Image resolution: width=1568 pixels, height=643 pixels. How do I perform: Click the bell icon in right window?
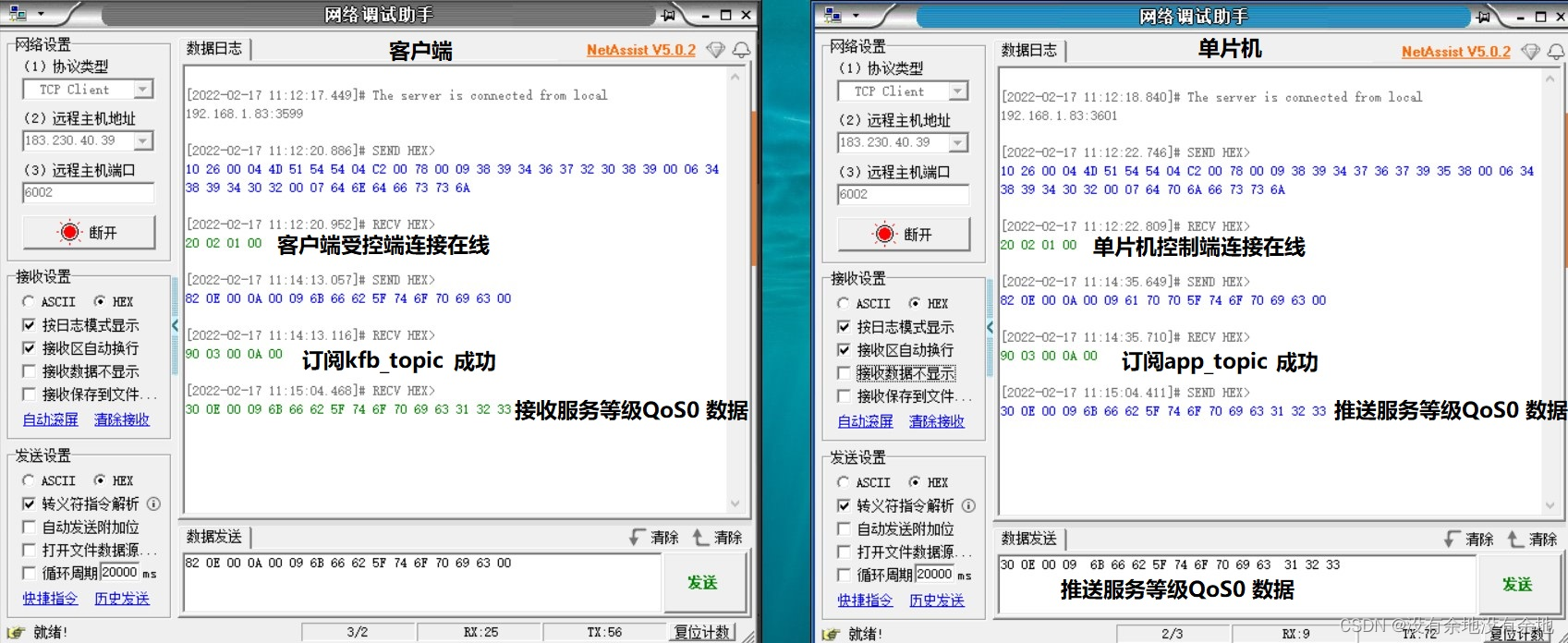1556,52
